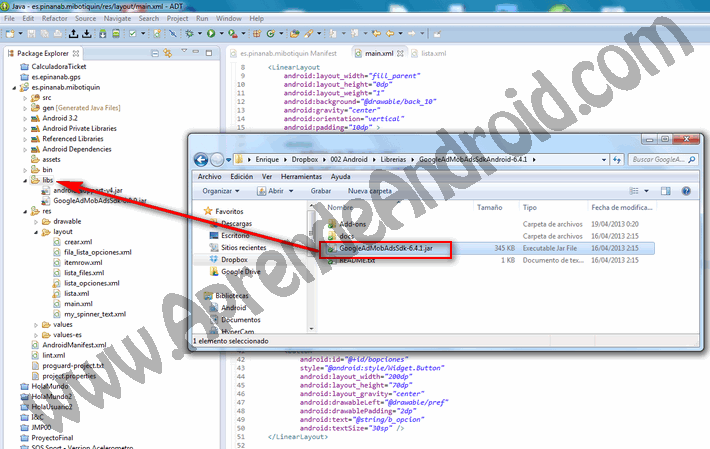Minimize the Package Explorer panel

[x=196, y=52]
